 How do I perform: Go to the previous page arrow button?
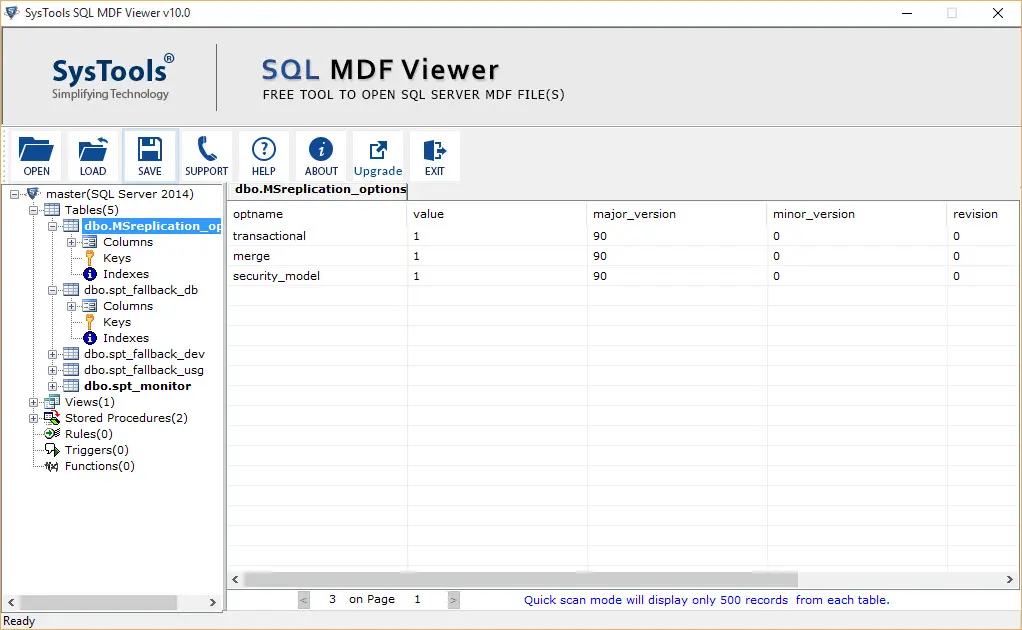[304, 600]
